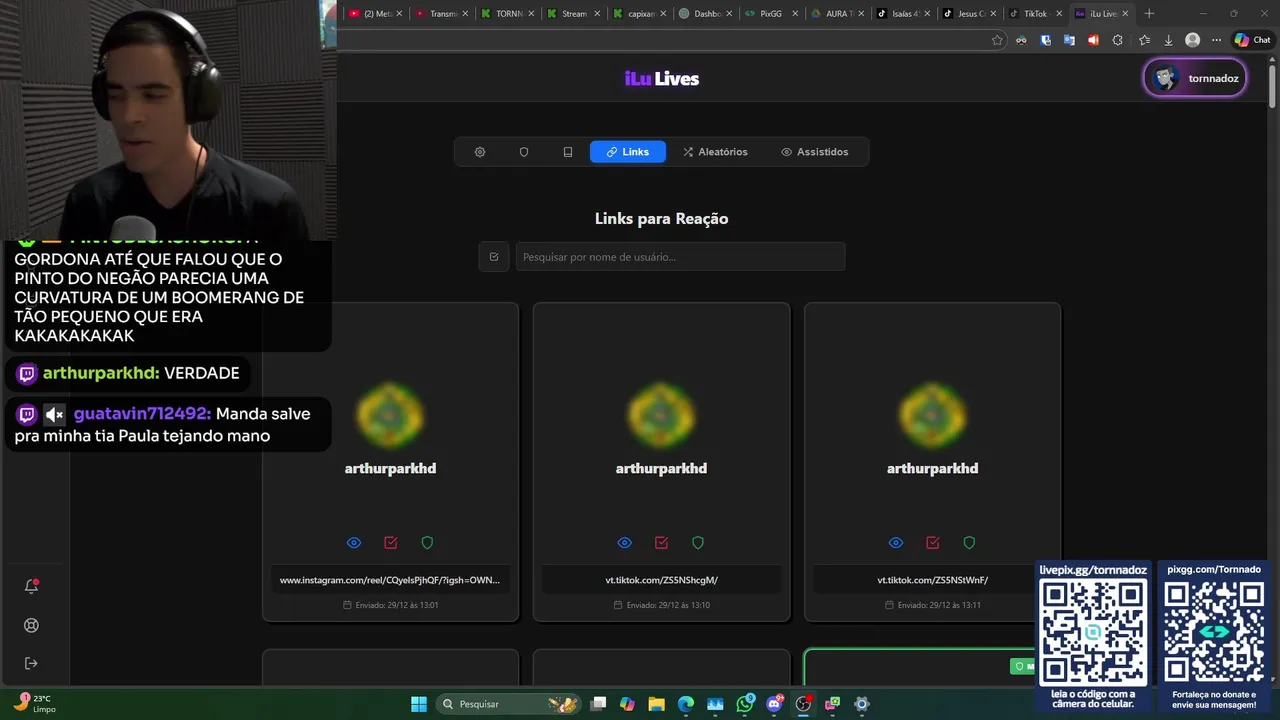Click shield icon on ZS5NShcgM TikTok card
Screen dimensions: 1280x720
pos(698,543)
